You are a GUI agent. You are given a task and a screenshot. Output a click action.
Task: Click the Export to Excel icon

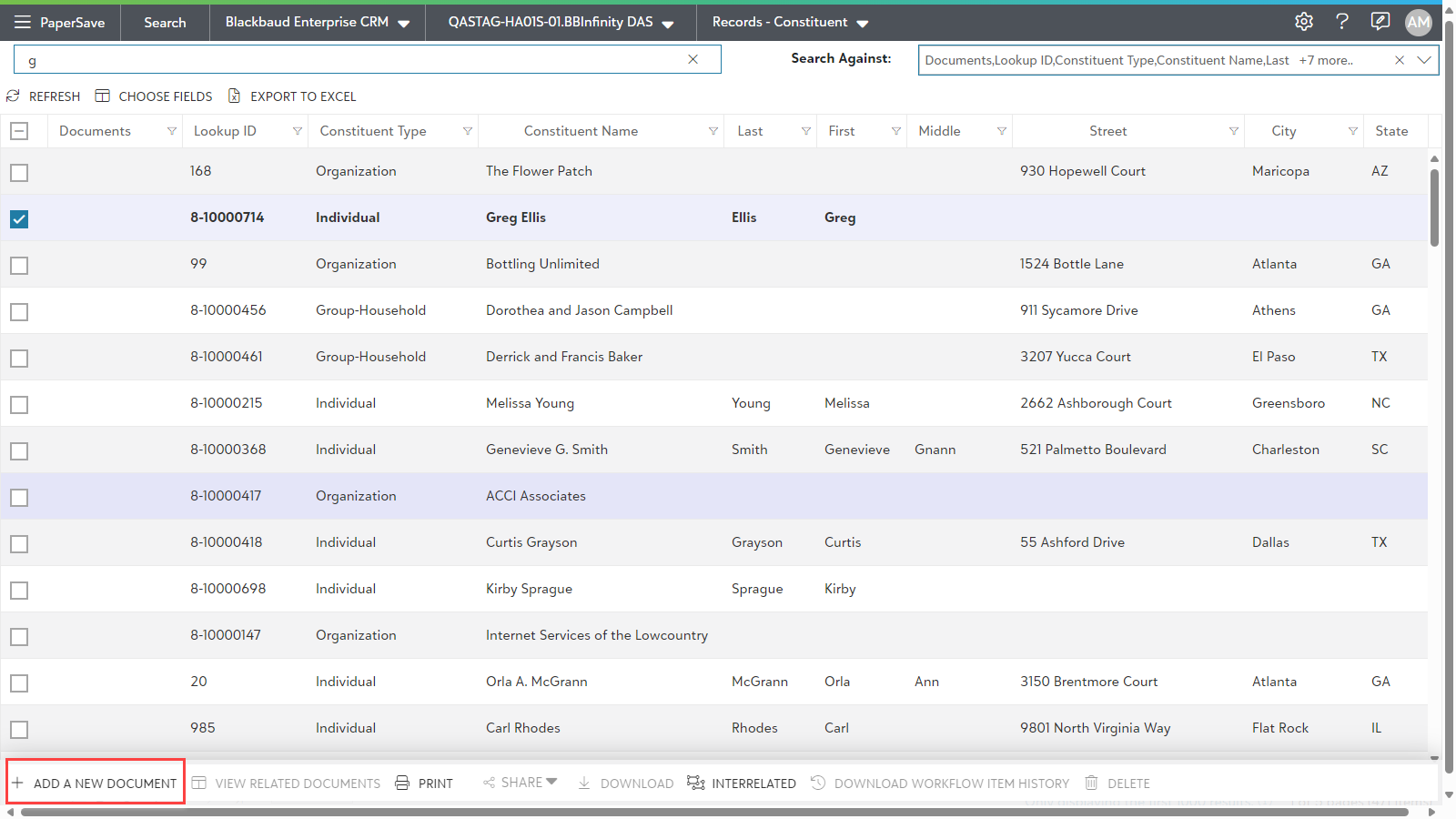[234, 96]
